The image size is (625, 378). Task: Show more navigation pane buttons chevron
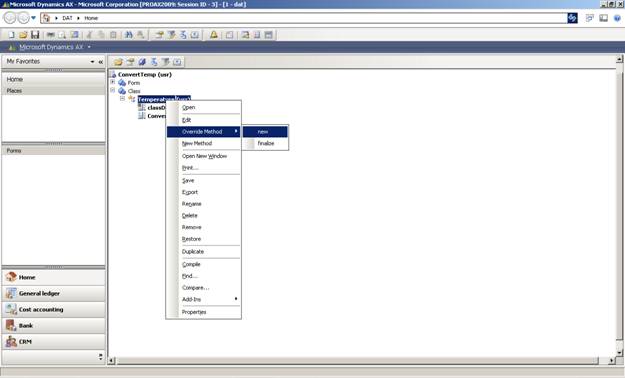pos(100,356)
